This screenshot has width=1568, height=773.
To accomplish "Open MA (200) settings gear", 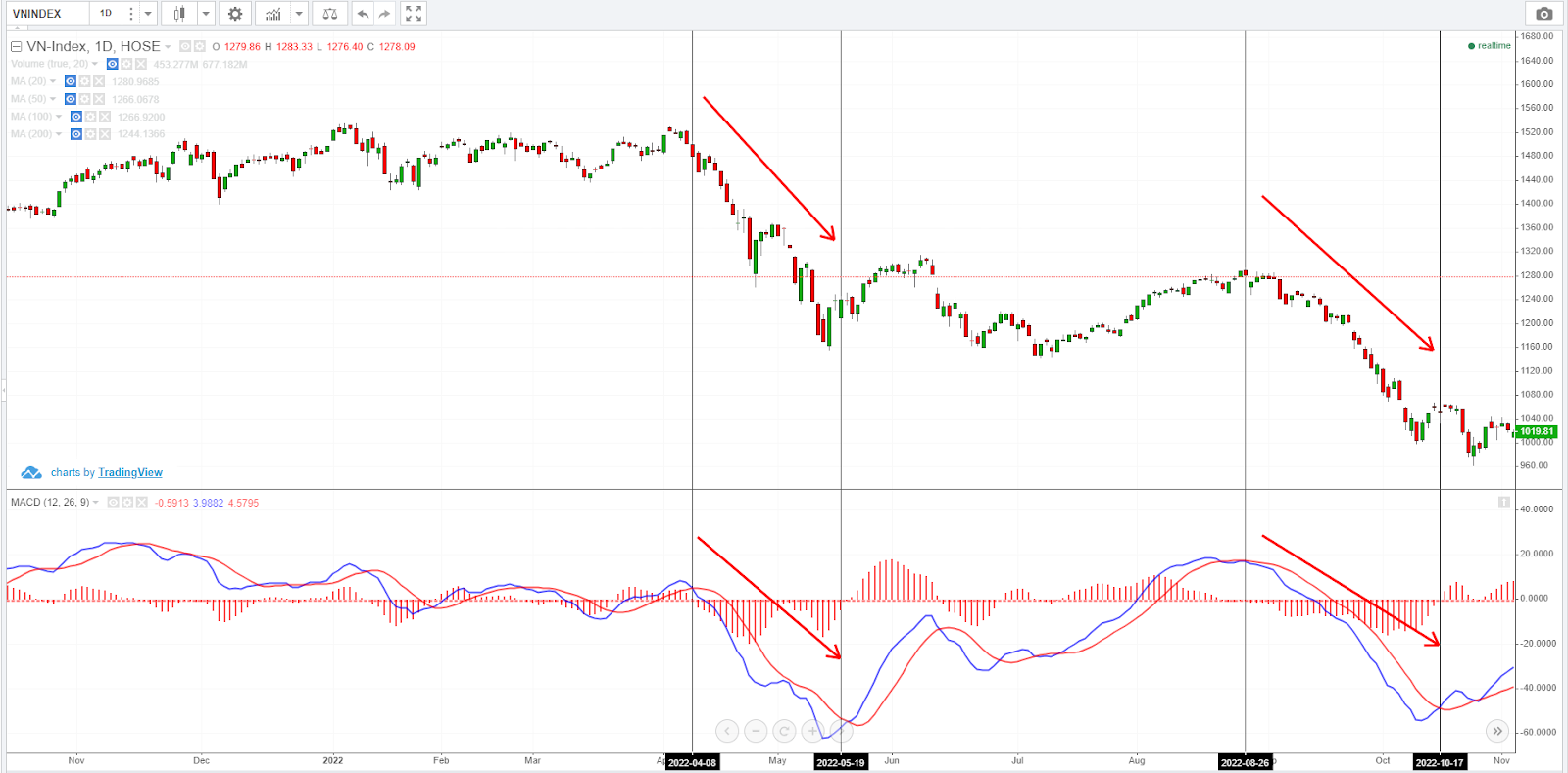I will tap(90, 134).
